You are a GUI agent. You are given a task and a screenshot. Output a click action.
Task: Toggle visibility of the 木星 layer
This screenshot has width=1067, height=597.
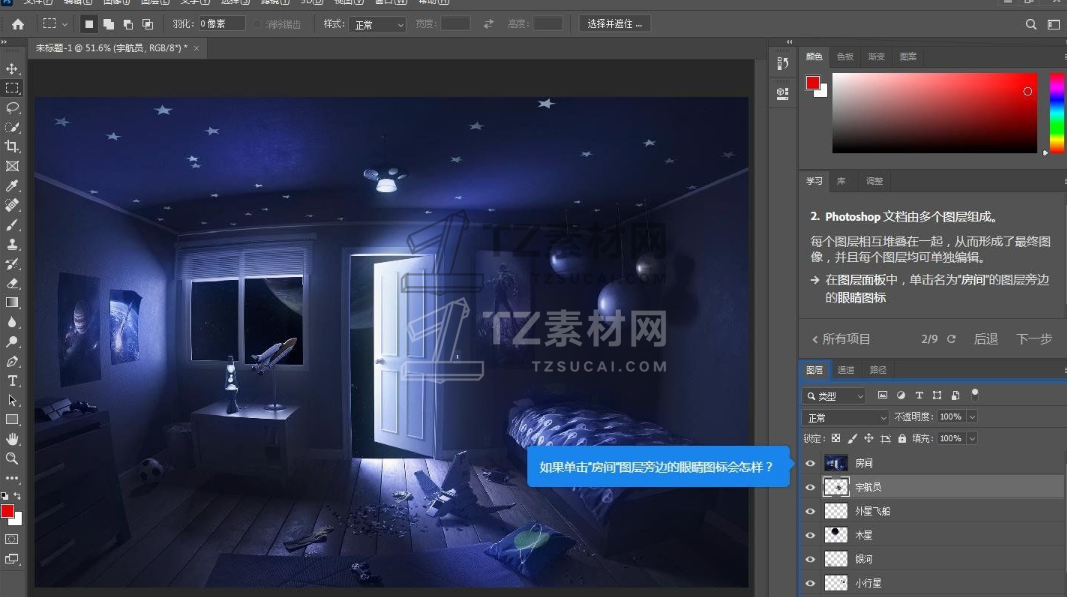[810, 535]
